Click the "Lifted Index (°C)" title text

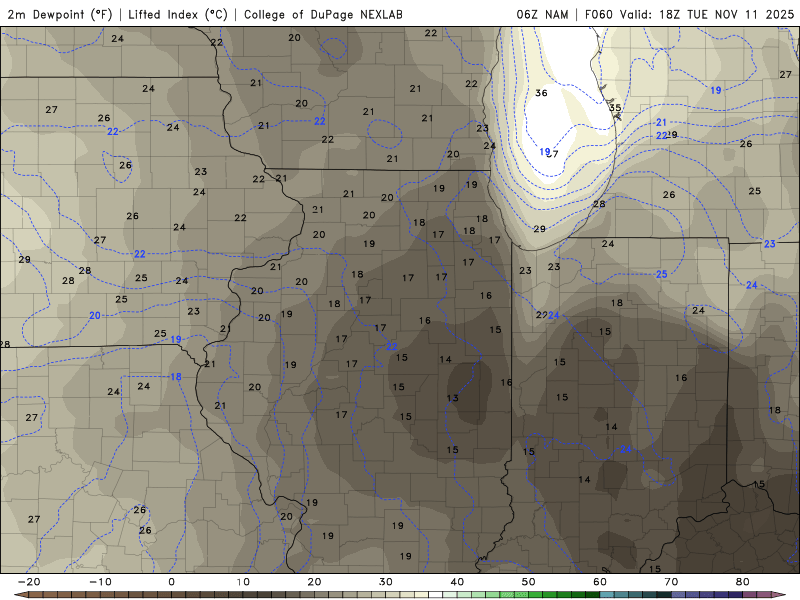tap(178, 14)
